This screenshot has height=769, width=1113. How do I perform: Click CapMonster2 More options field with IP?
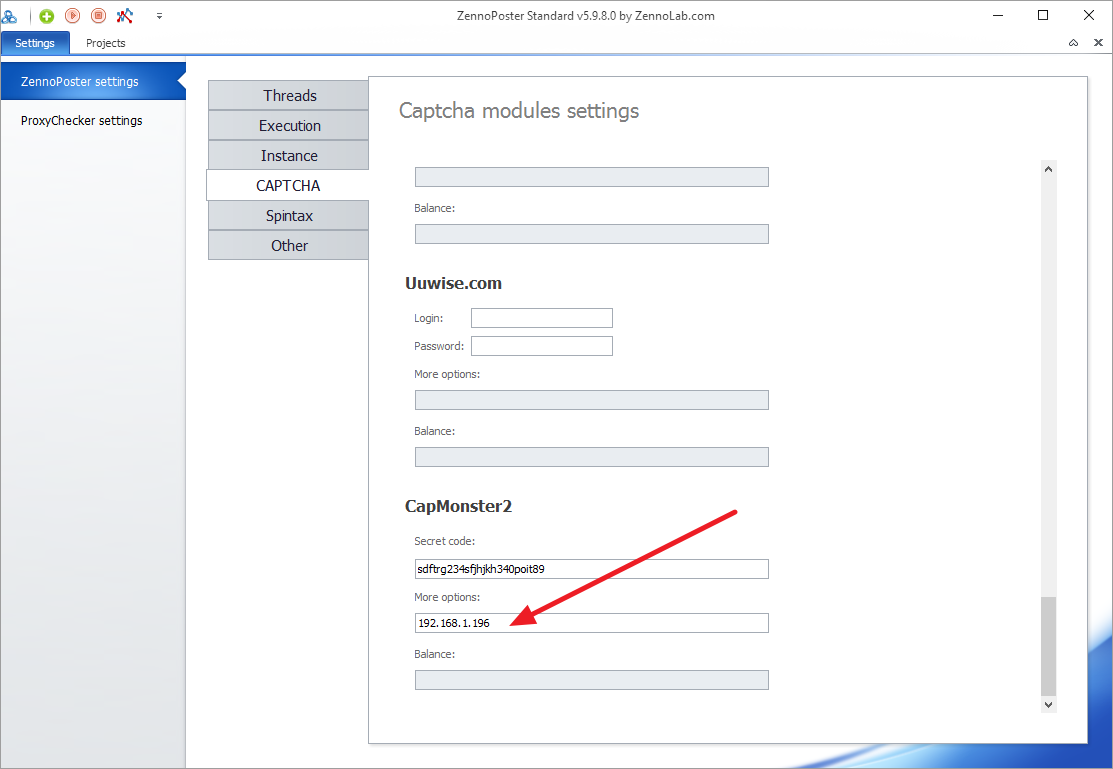(x=591, y=623)
